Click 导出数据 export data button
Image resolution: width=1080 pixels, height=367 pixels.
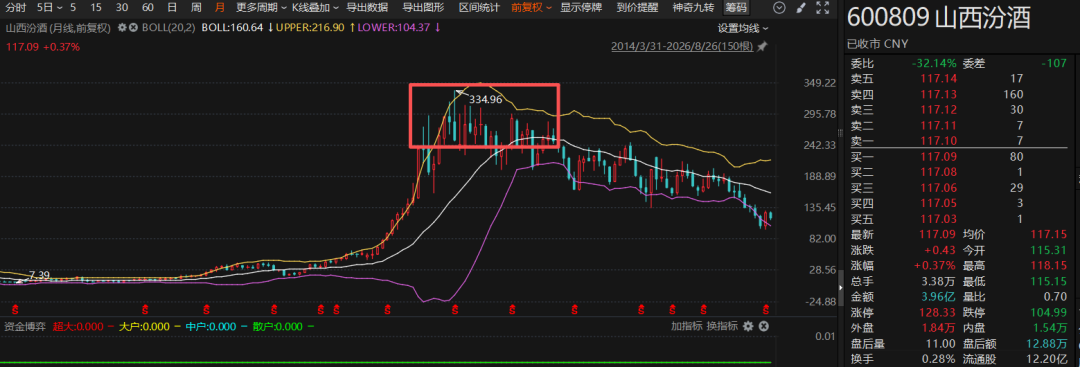click(x=366, y=8)
